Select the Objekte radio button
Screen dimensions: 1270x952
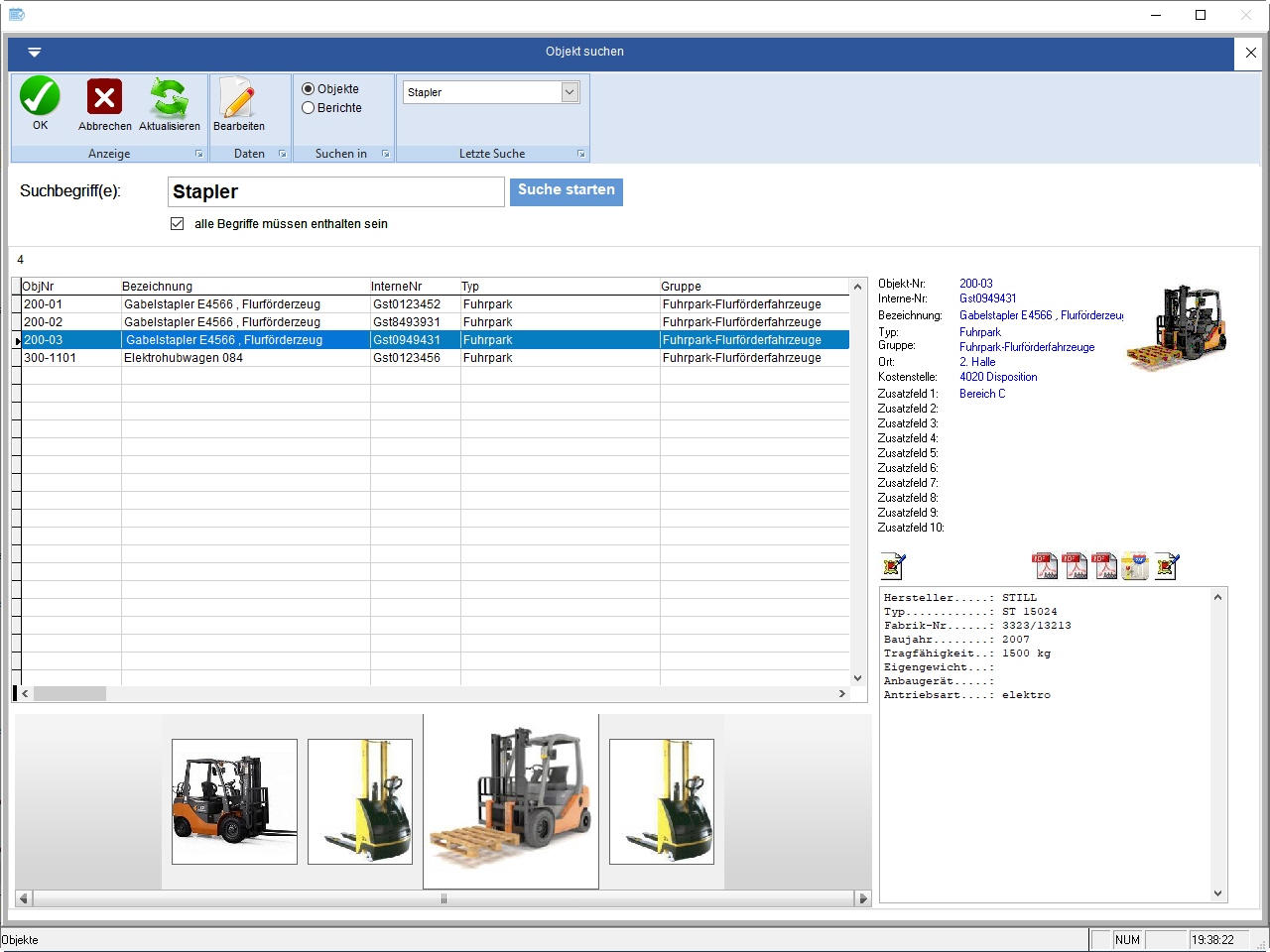click(309, 89)
